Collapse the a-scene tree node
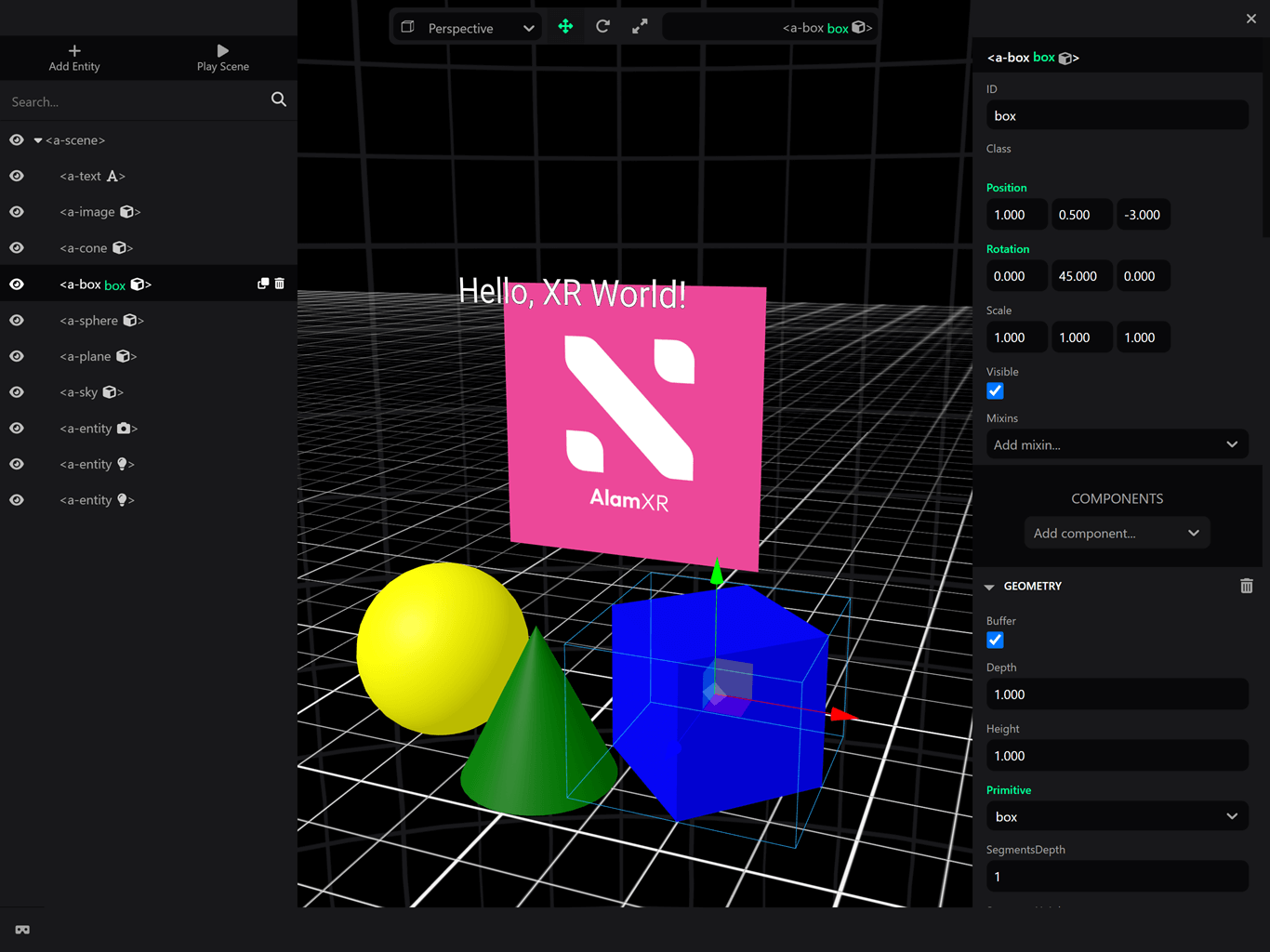The height and width of the screenshot is (952, 1270). pos(38,140)
